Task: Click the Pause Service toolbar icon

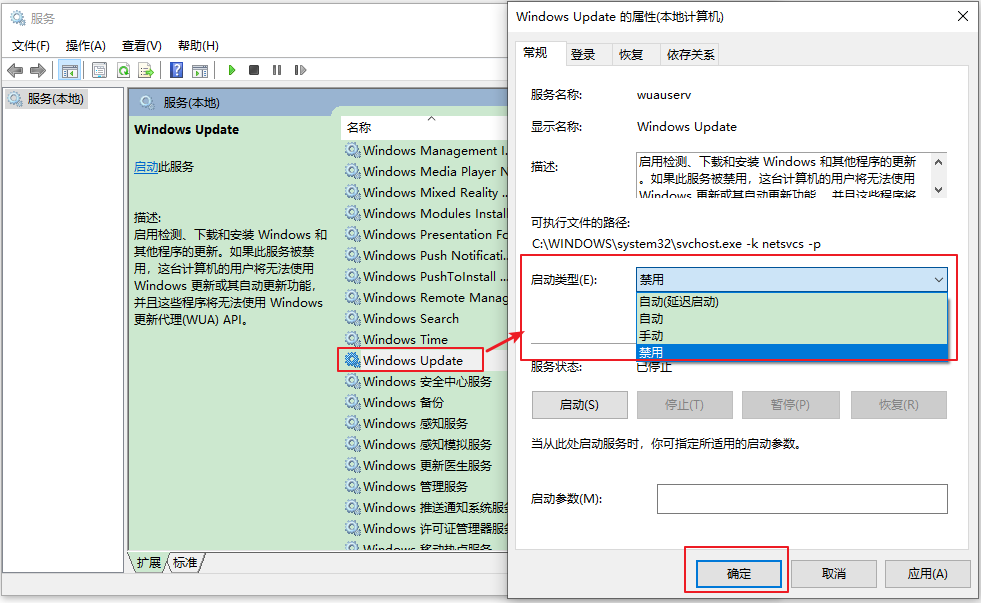Action: (x=277, y=70)
